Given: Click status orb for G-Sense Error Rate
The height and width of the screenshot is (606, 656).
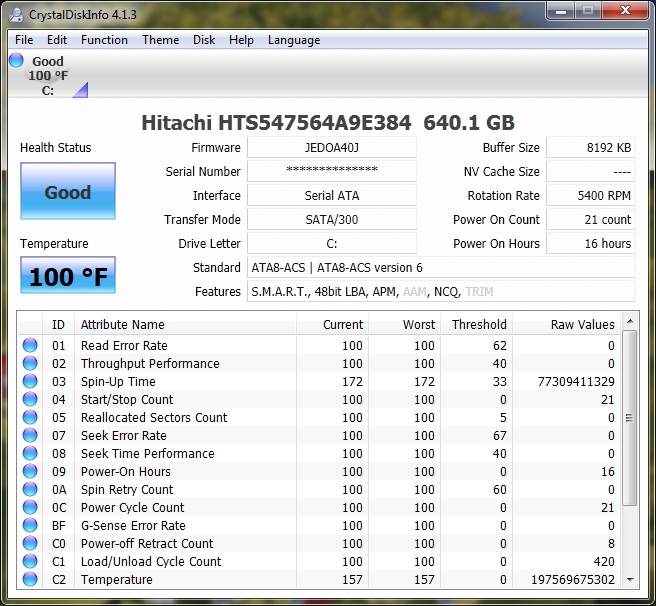Looking at the screenshot, I should tap(30, 525).
